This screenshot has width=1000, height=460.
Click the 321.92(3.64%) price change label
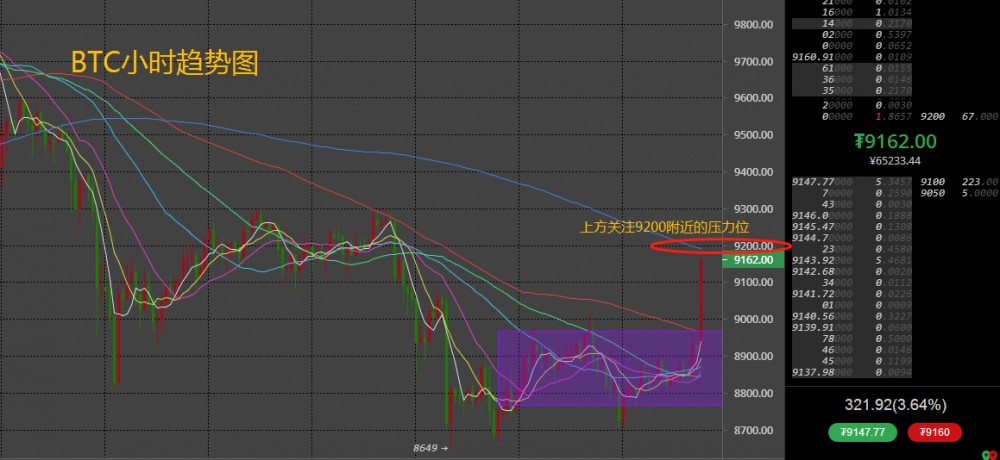(x=893, y=405)
